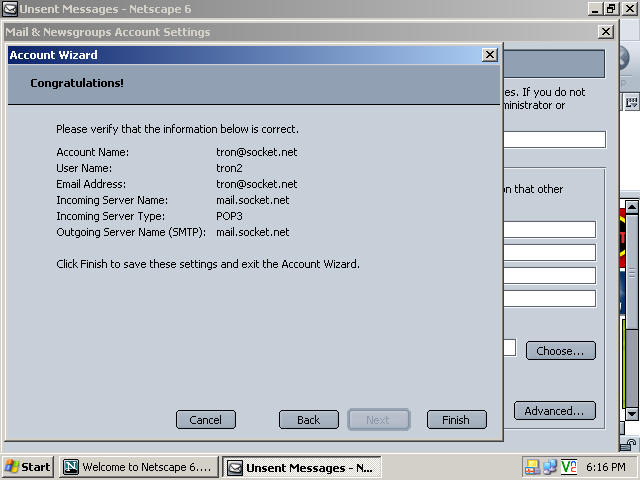The image size is (640, 480).
Task: Click Finish to save account settings
Action: 456,420
